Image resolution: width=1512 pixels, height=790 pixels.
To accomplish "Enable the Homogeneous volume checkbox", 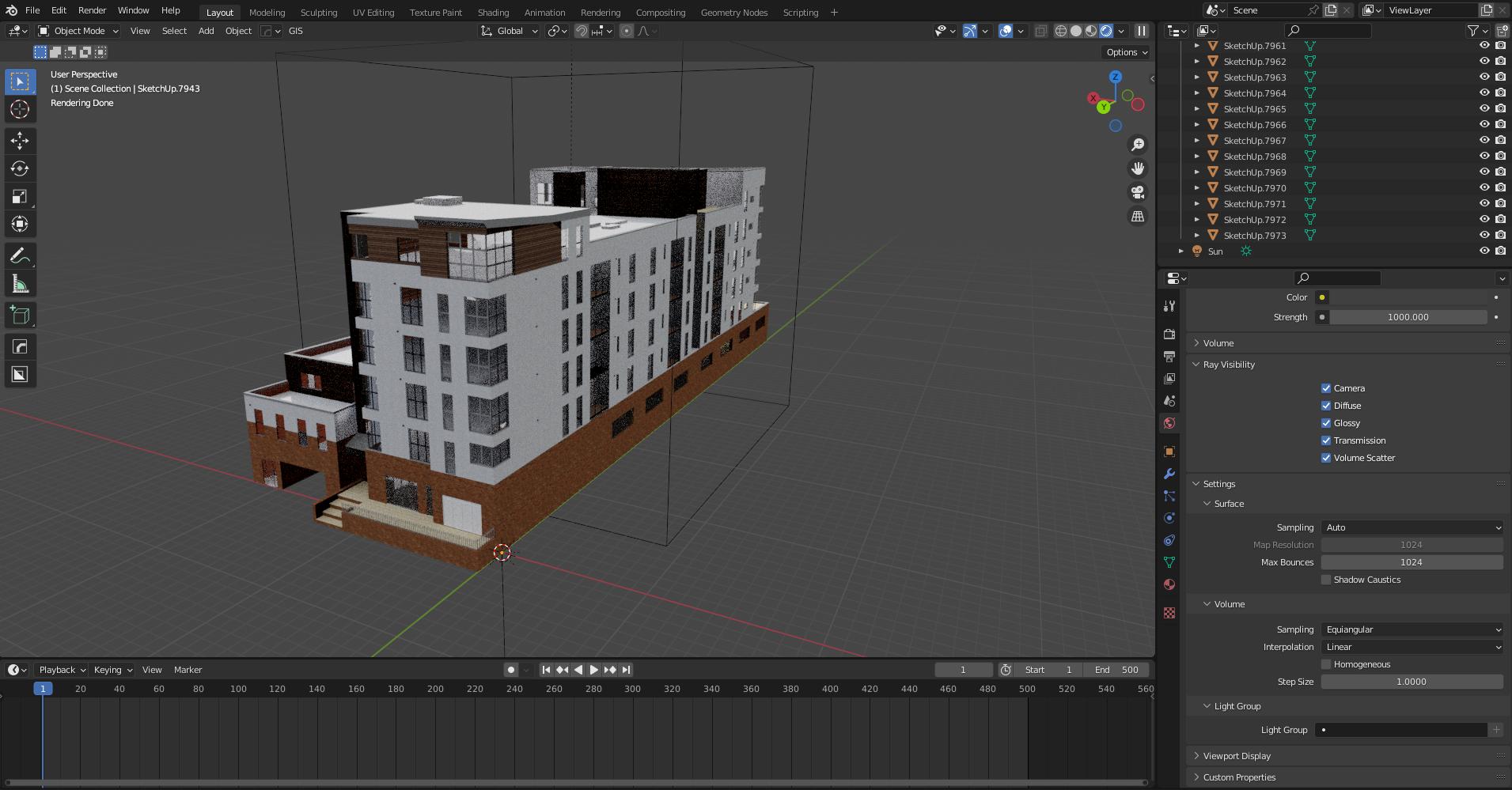I will tap(1326, 664).
